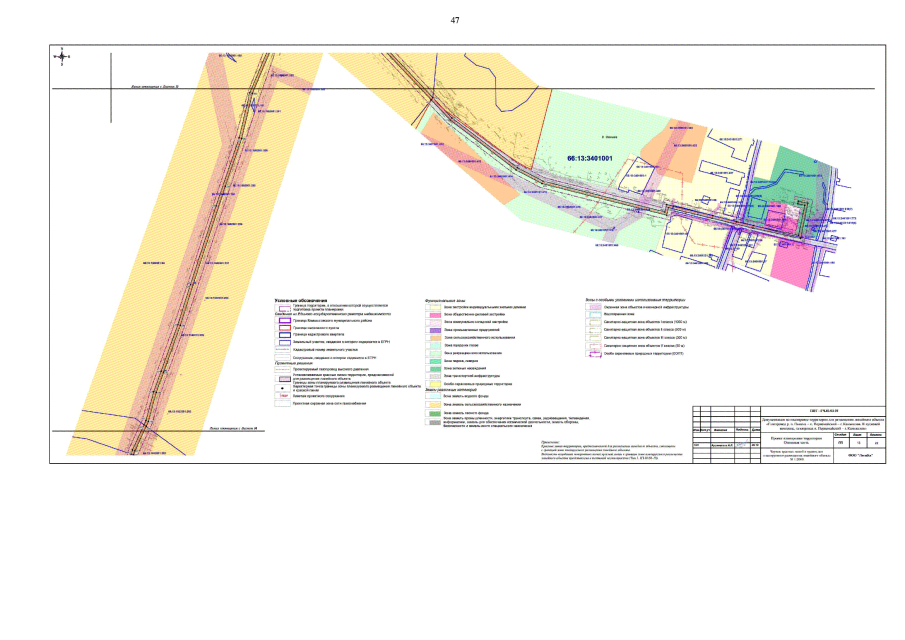The image size is (905, 640).
Task: Click the Функциональные зоны legend heading
Action: pos(447,299)
